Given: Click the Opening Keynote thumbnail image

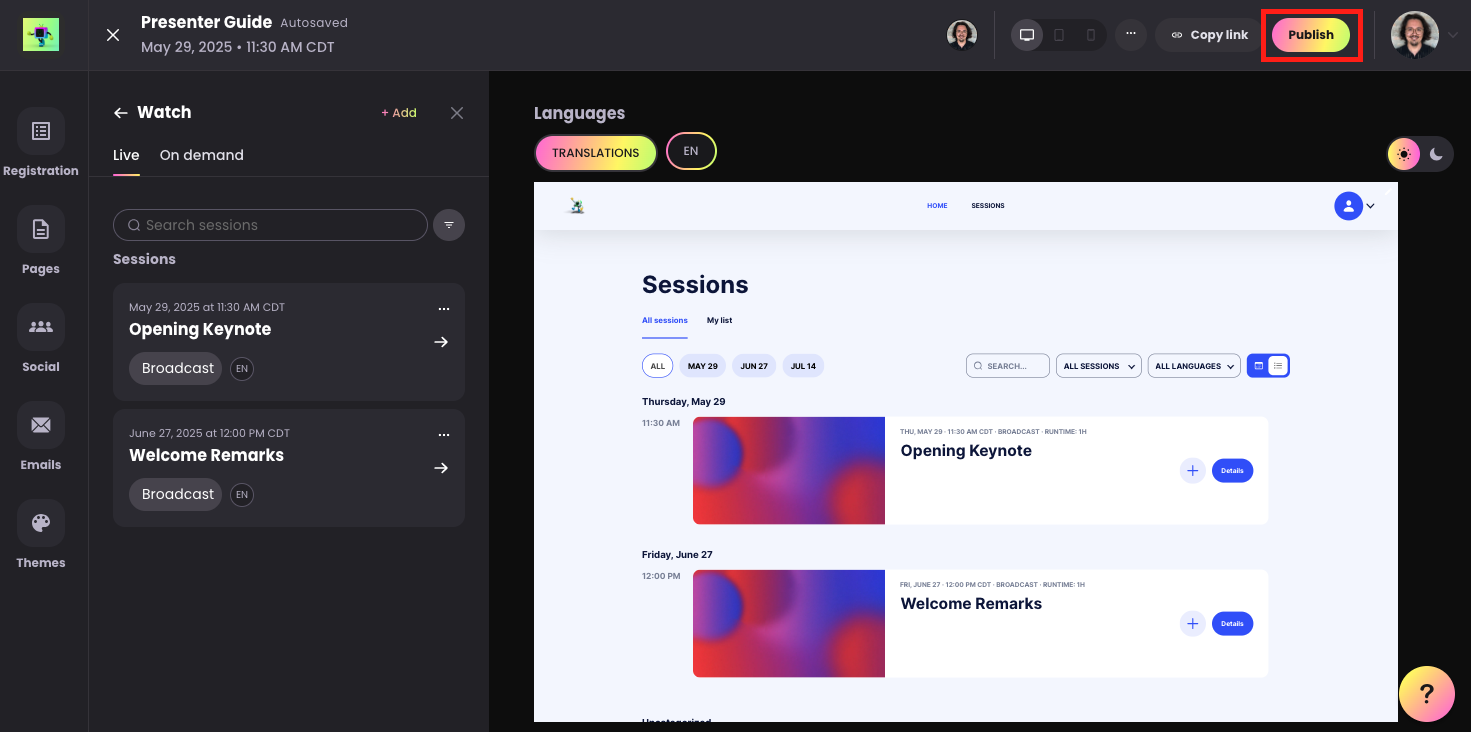Looking at the screenshot, I should pos(789,470).
